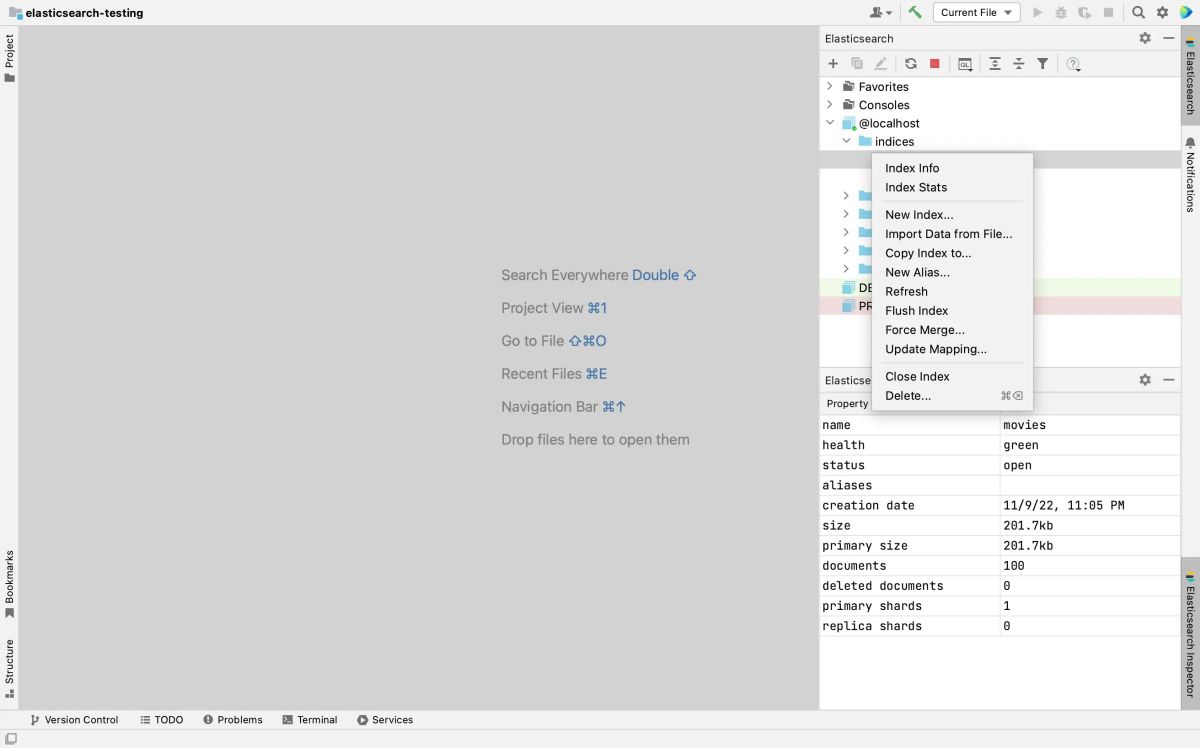Open the TODO tab
Viewport: 1200px width, 748px height.
(162, 720)
